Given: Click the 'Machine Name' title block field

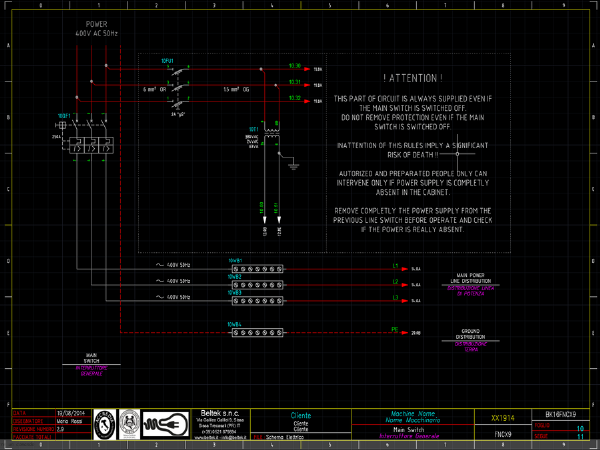Looking at the screenshot, I should pyautogui.click(x=413, y=414).
